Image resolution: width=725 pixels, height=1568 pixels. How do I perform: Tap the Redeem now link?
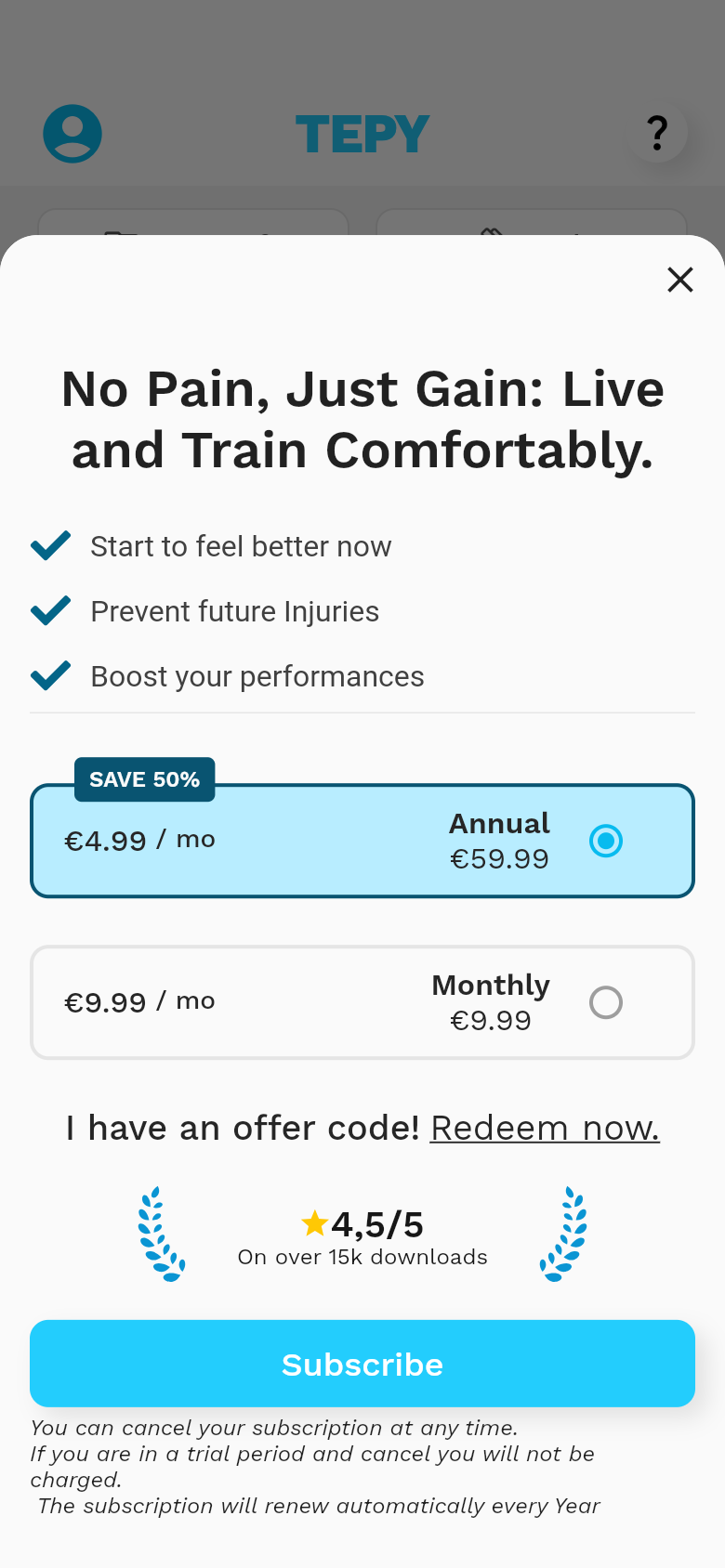point(545,1128)
